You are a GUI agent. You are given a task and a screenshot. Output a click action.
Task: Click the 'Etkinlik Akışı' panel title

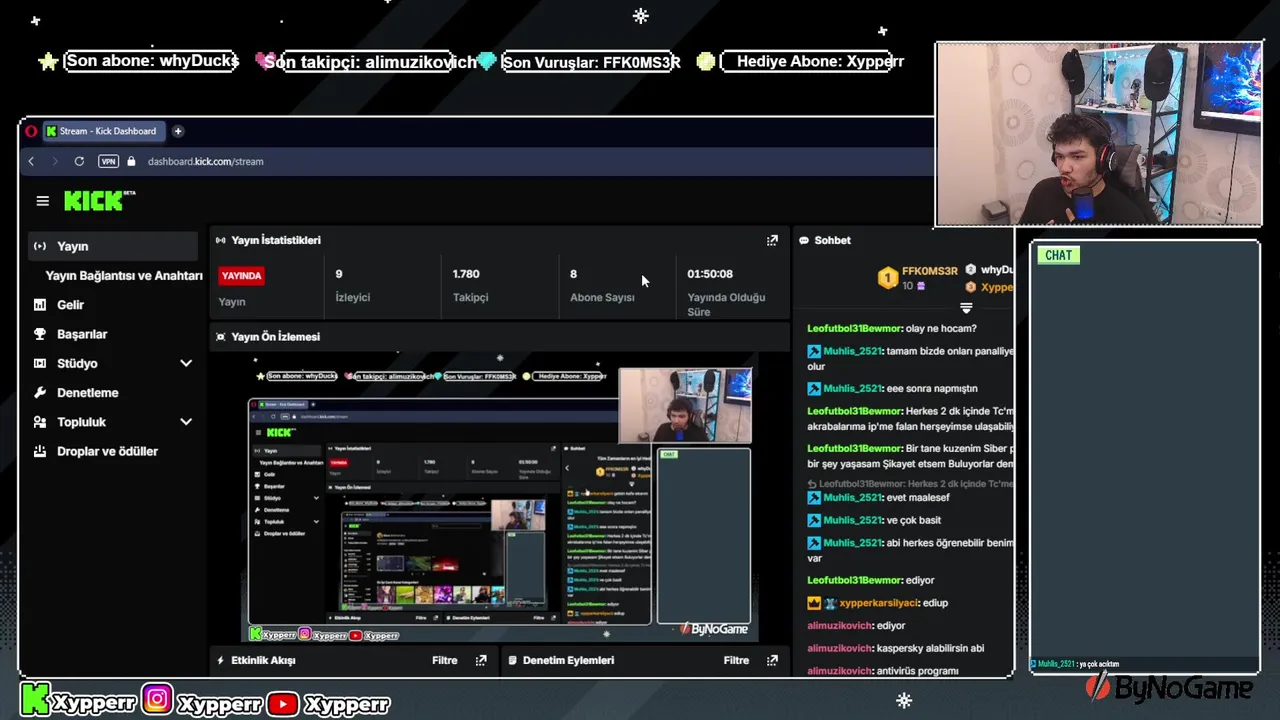263,660
